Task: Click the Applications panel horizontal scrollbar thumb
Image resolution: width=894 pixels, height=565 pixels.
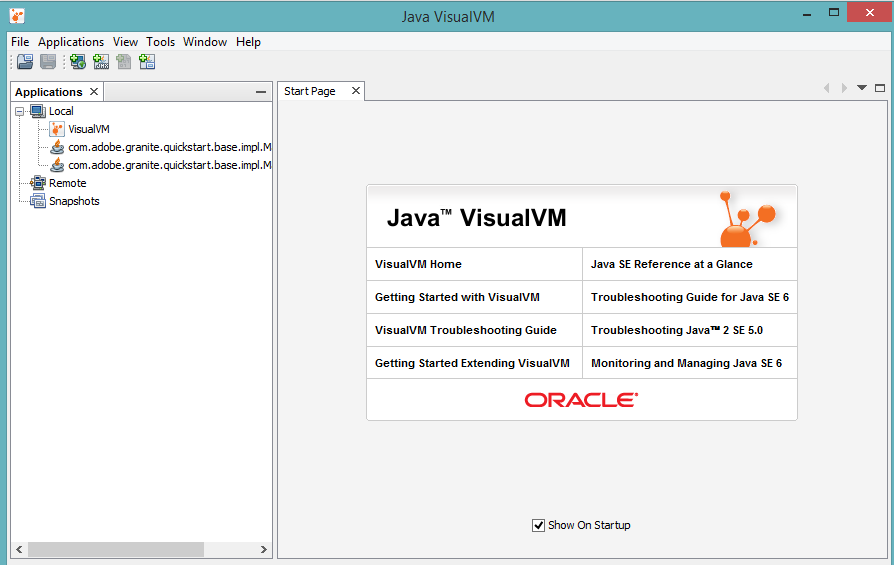Action: coord(116,550)
